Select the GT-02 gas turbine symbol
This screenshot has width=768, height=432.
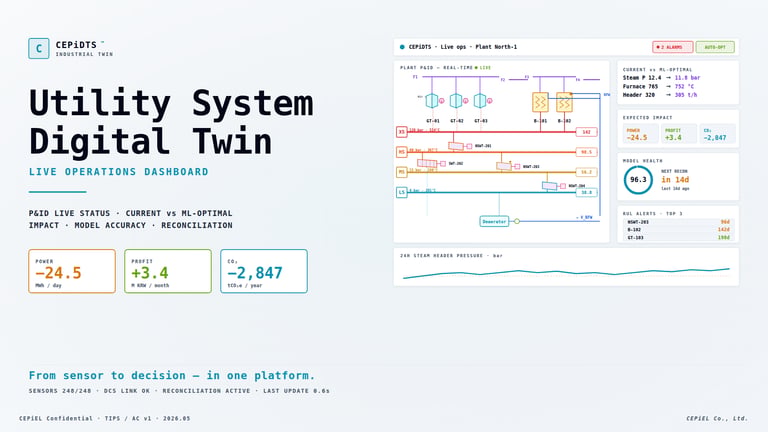point(456,101)
